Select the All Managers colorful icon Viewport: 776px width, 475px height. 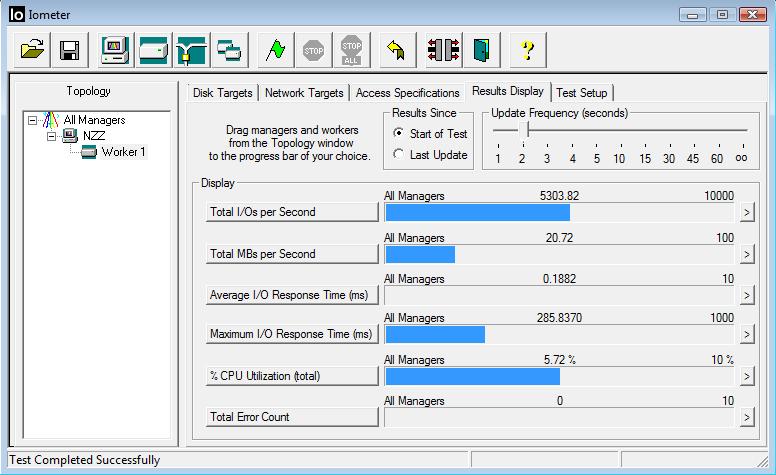[x=50, y=120]
